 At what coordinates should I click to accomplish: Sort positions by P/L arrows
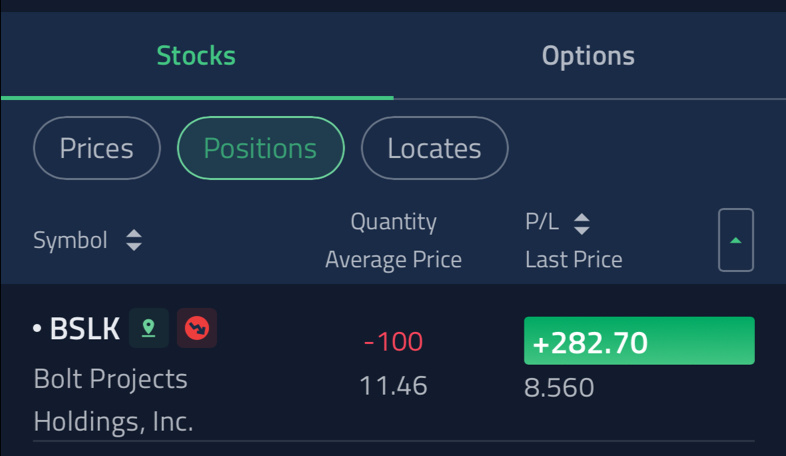pos(581,223)
